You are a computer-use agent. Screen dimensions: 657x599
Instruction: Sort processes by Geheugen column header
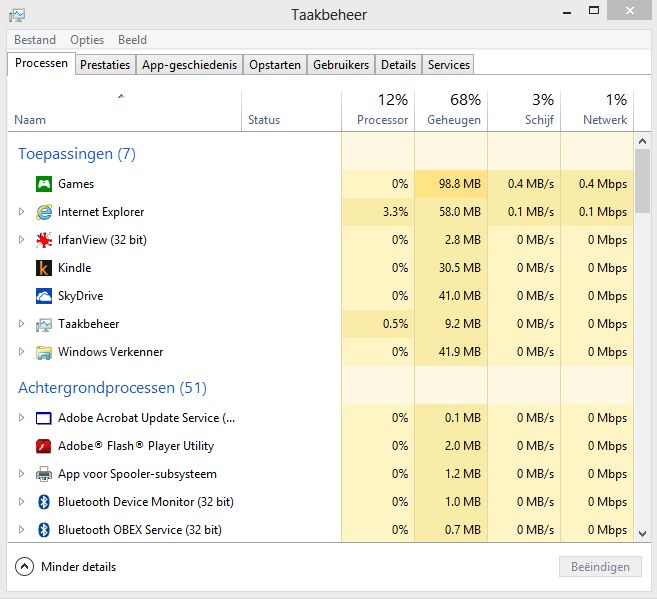pyautogui.click(x=451, y=110)
